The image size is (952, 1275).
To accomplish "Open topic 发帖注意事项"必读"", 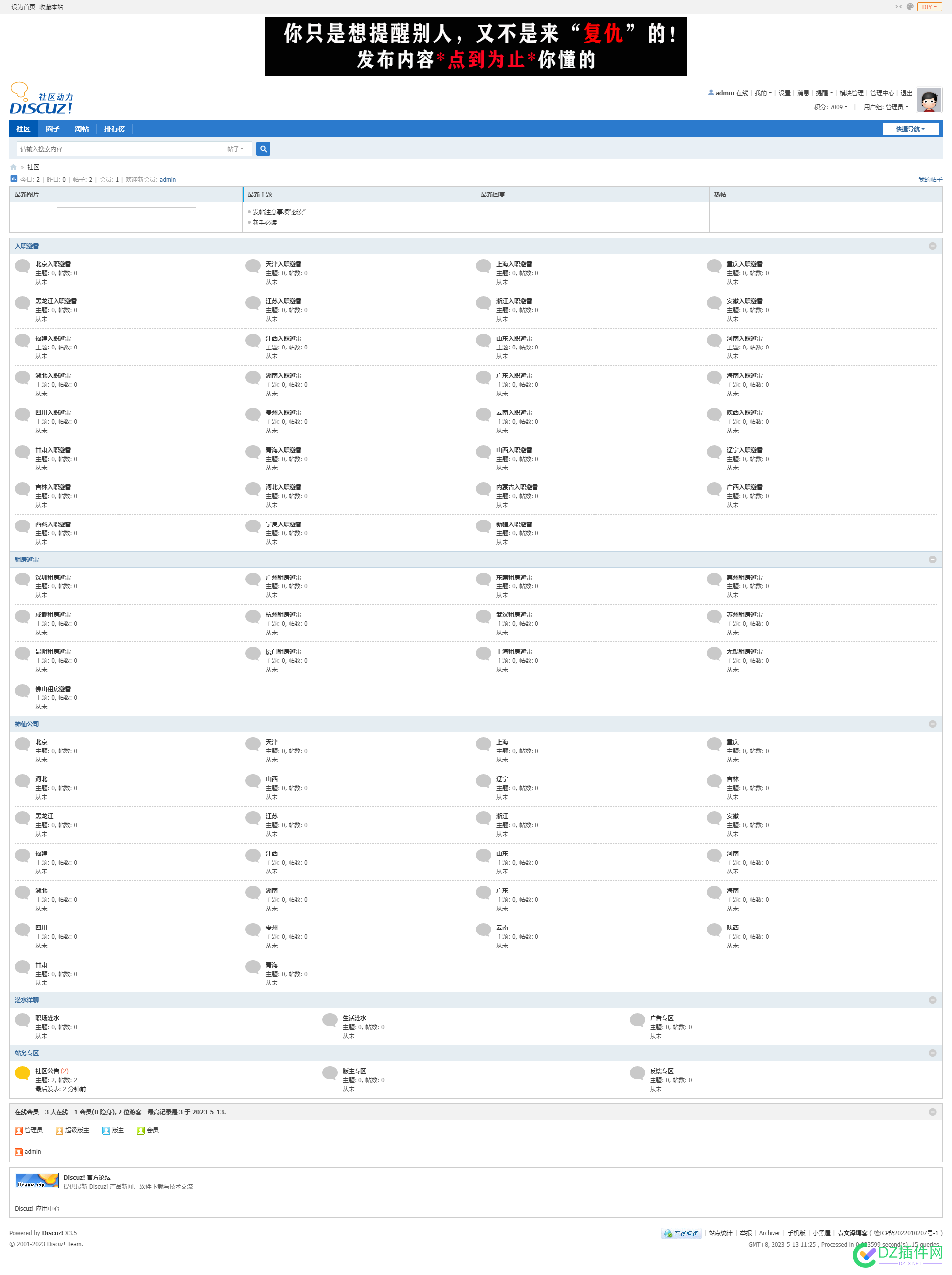I will (280, 212).
